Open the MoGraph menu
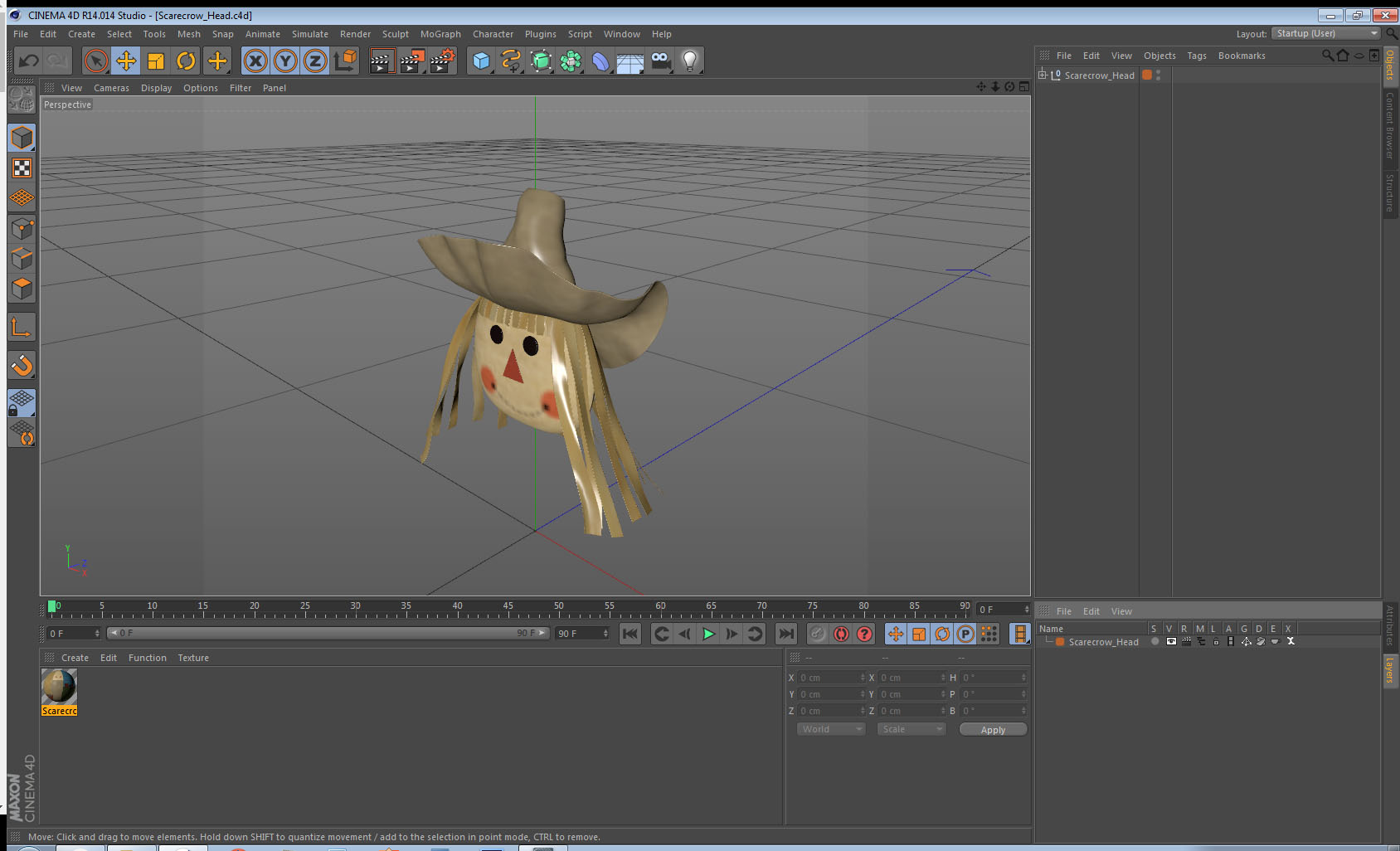This screenshot has width=1400, height=851. click(x=440, y=34)
